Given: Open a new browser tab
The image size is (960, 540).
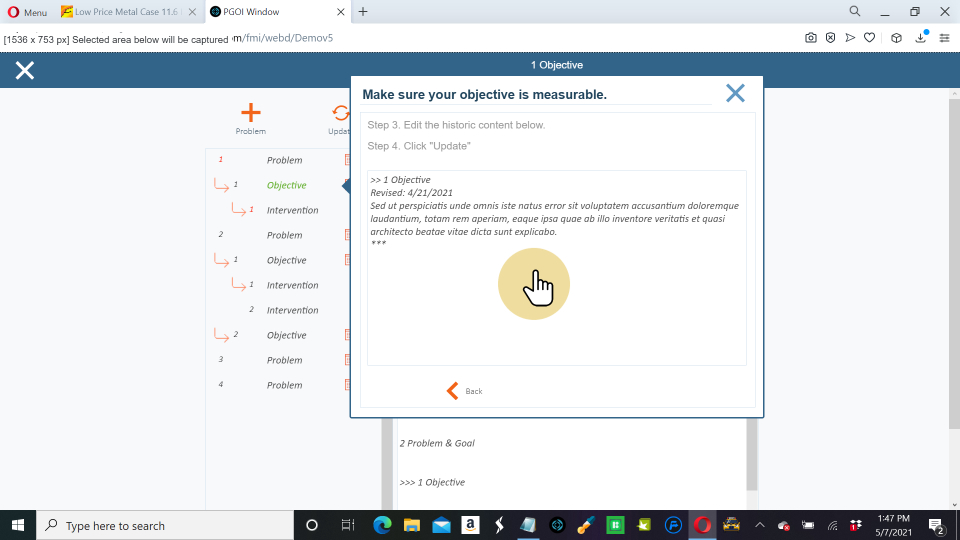Looking at the screenshot, I should pyautogui.click(x=363, y=12).
